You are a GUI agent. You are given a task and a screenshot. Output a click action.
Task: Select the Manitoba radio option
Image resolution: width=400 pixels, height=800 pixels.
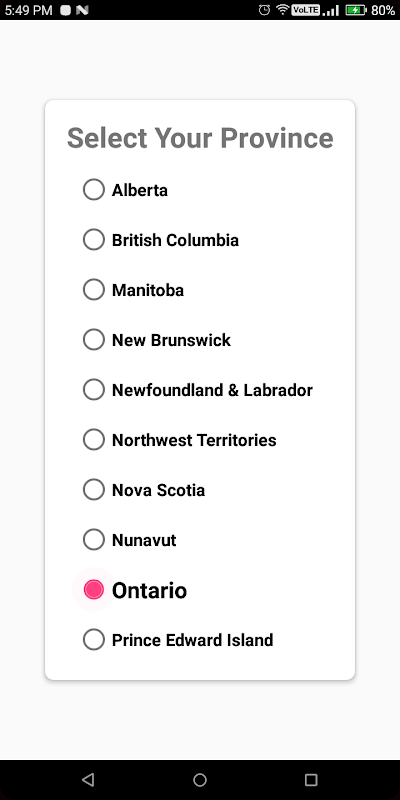[x=94, y=290]
